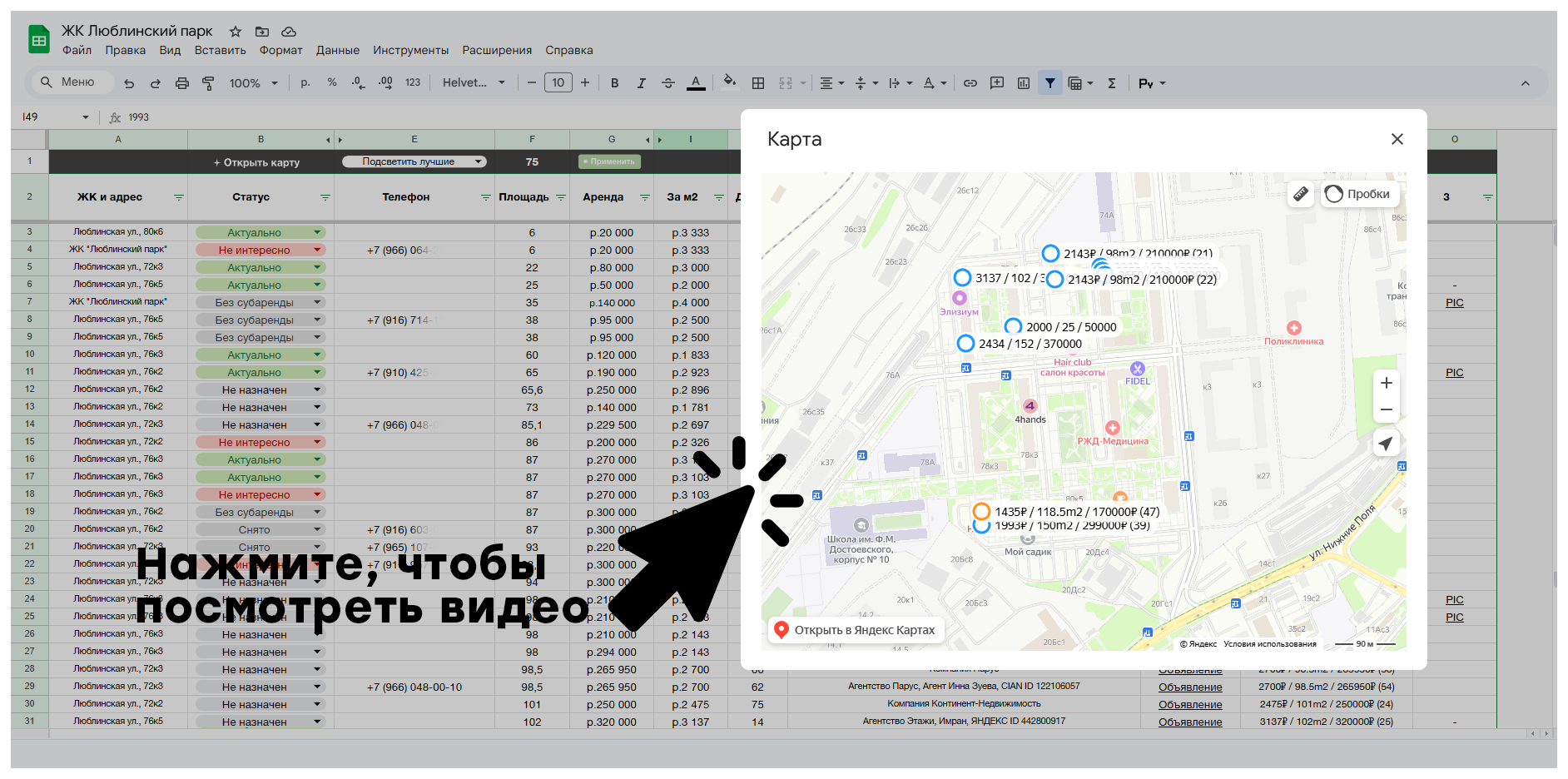Open the Данные menu
The width and height of the screenshot is (1568, 779).
(337, 50)
